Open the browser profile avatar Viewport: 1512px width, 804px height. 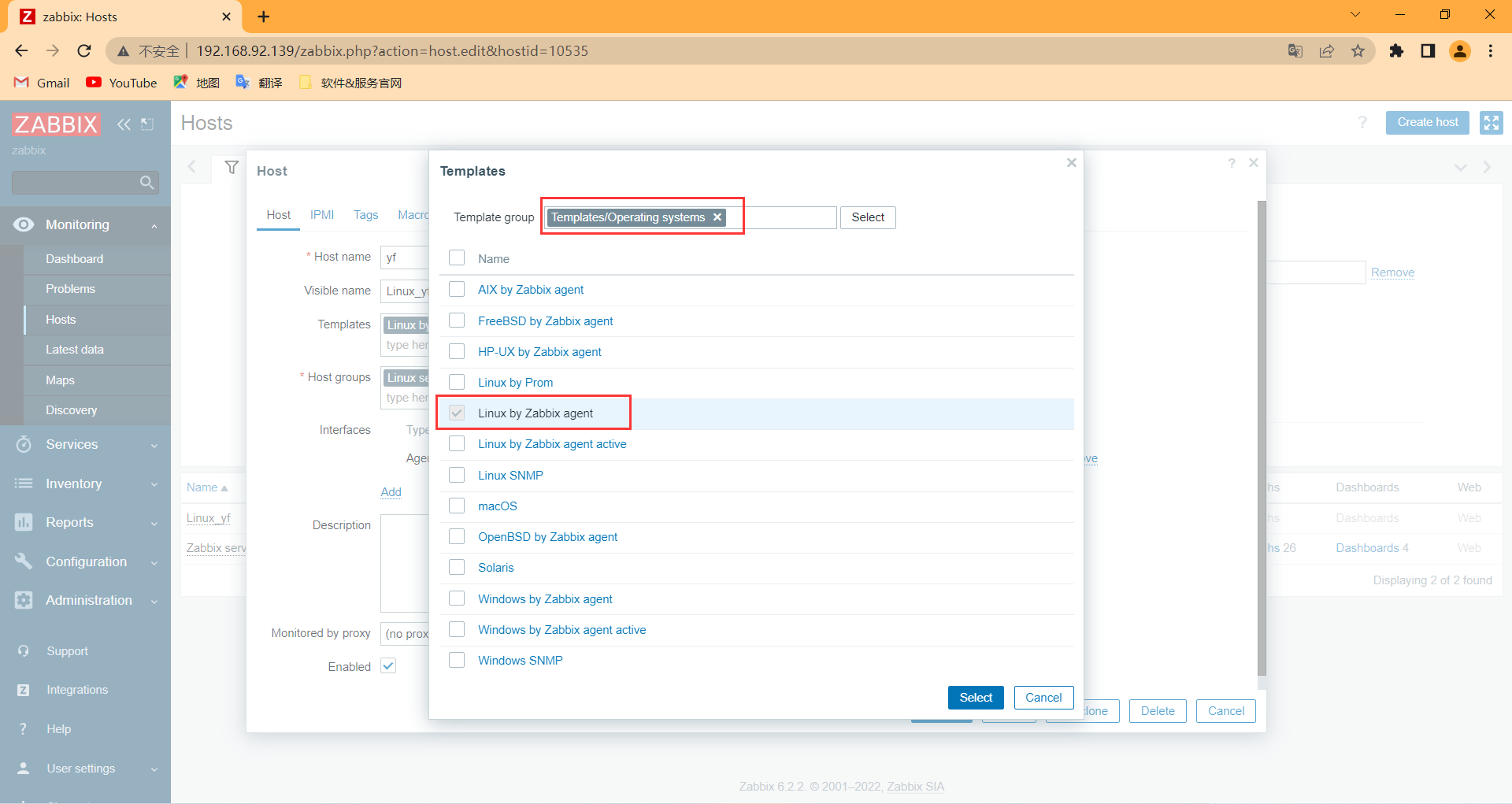pyautogui.click(x=1460, y=51)
